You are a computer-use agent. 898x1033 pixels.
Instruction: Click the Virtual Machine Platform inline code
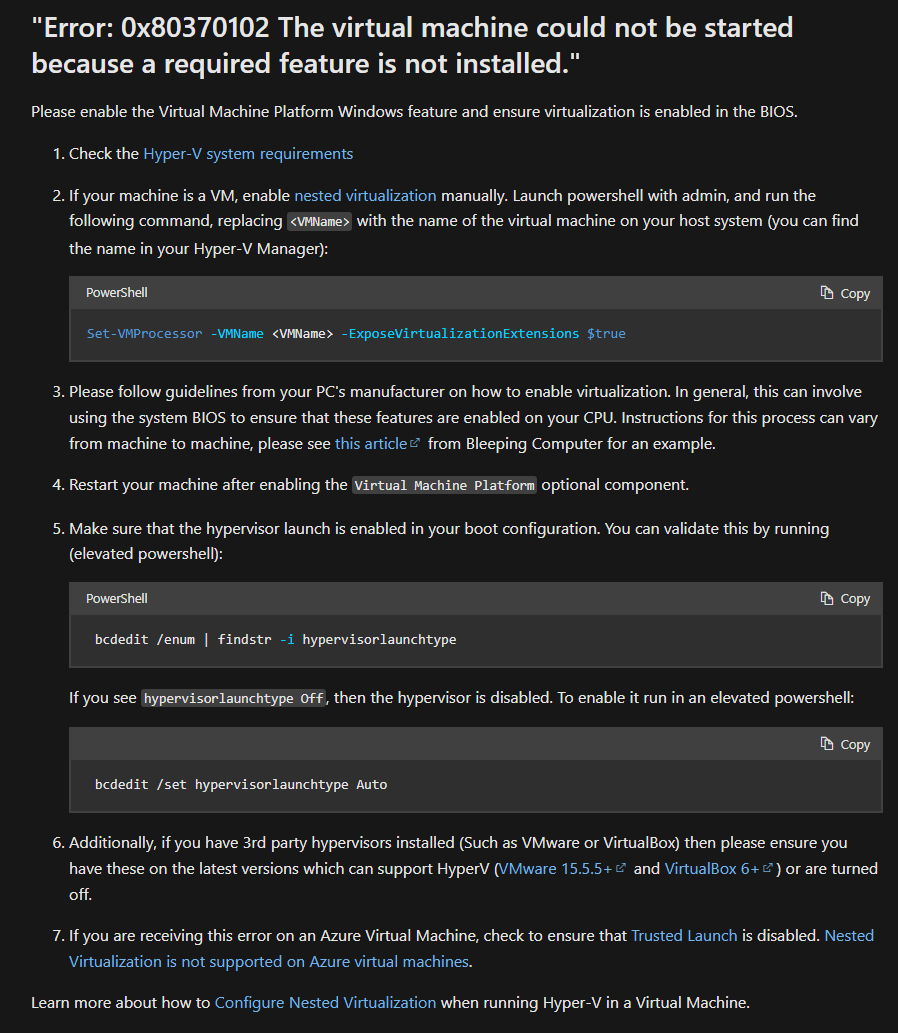[x=444, y=485]
